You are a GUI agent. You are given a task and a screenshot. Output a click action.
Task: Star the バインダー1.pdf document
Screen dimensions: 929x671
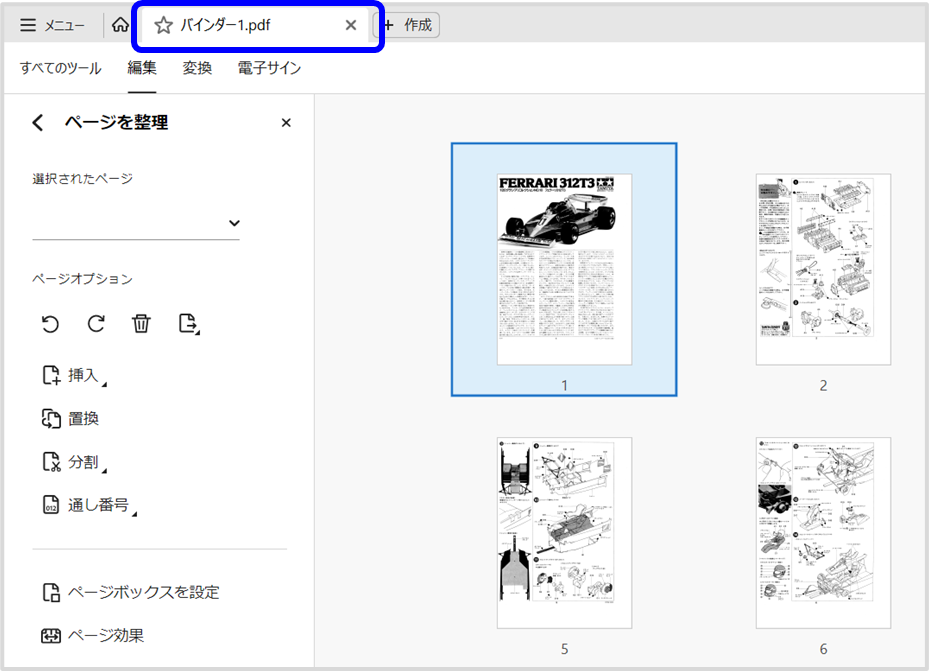coord(163,25)
